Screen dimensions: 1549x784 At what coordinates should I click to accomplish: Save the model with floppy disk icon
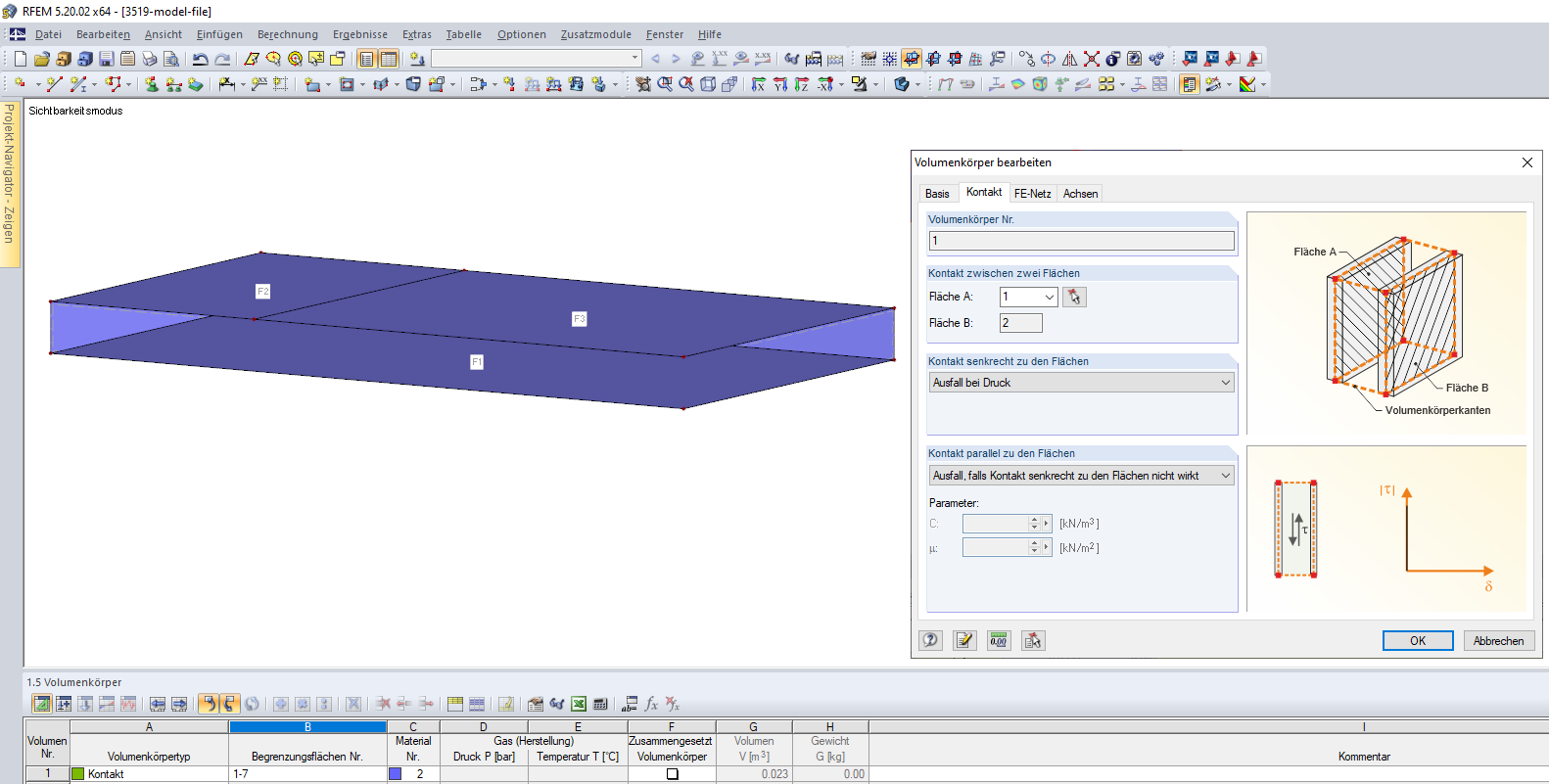click(x=107, y=59)
